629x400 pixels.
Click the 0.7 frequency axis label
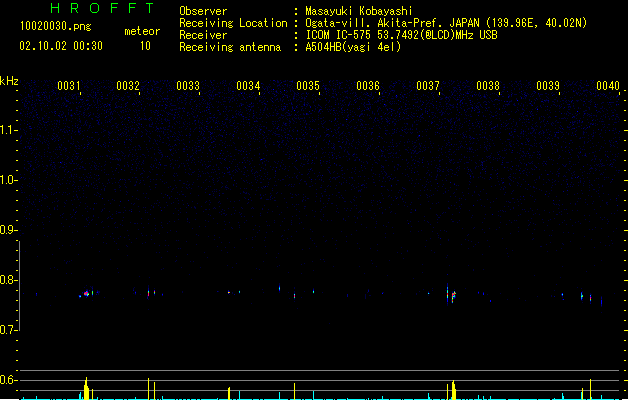(x=8, y=330)
